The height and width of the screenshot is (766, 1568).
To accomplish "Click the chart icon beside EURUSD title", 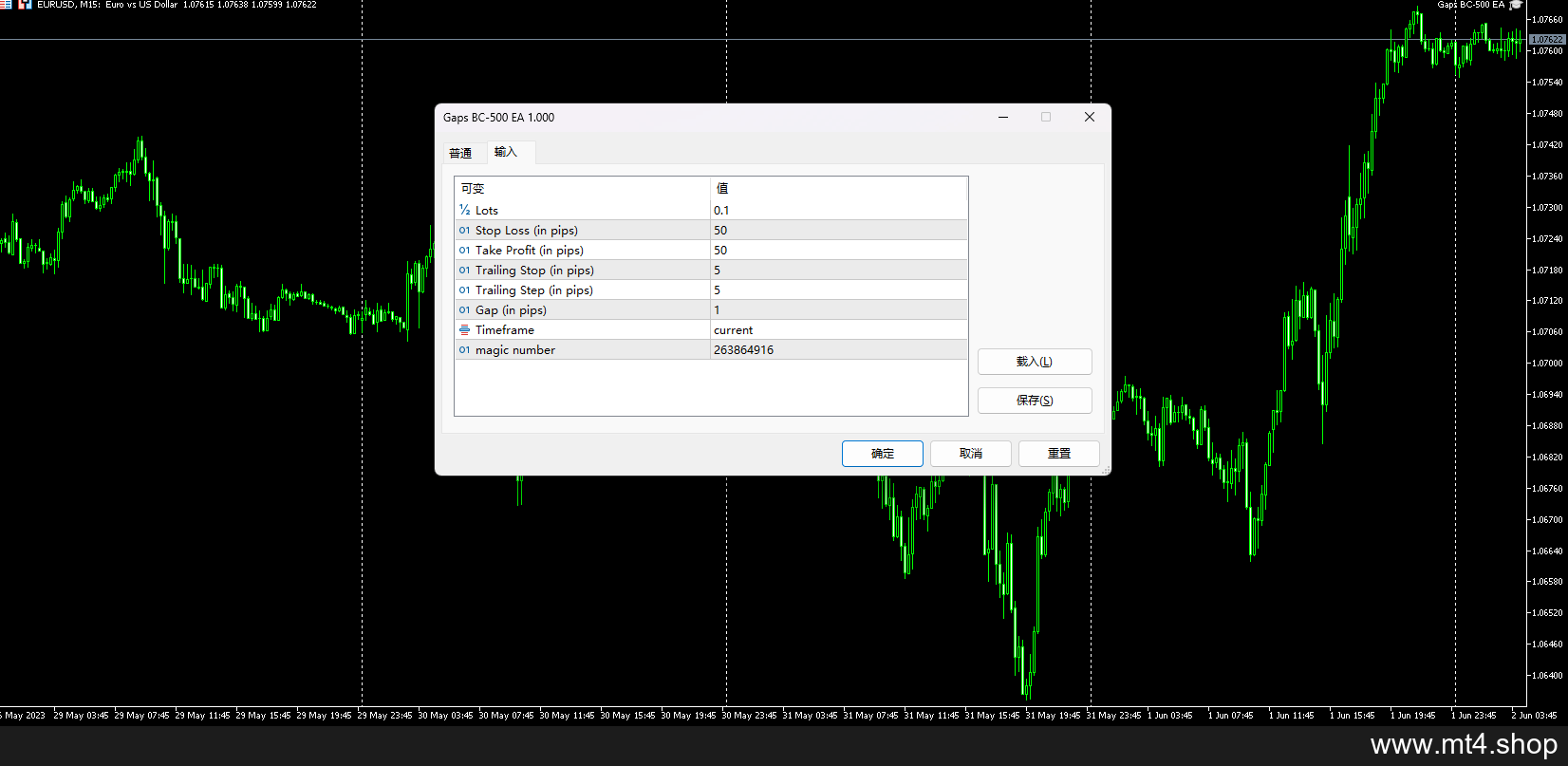I will (26, 5).
